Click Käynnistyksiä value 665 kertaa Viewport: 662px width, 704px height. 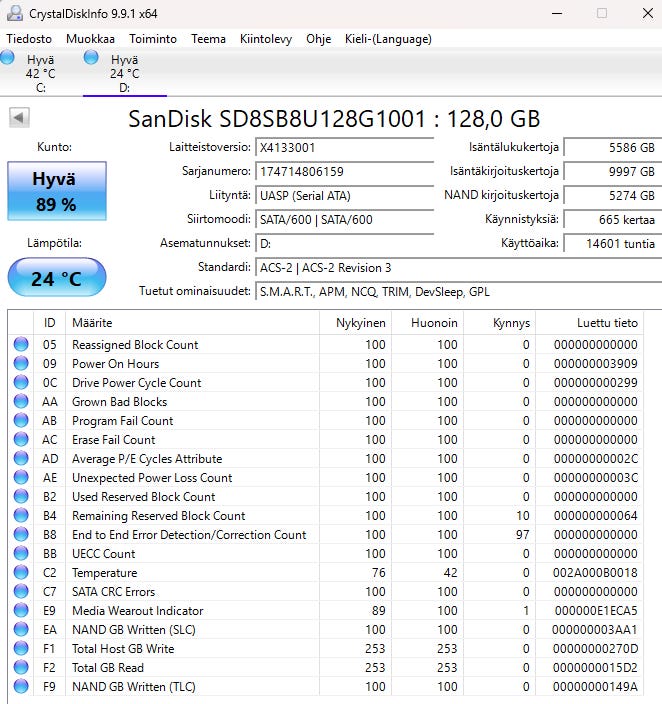point(613,220)
